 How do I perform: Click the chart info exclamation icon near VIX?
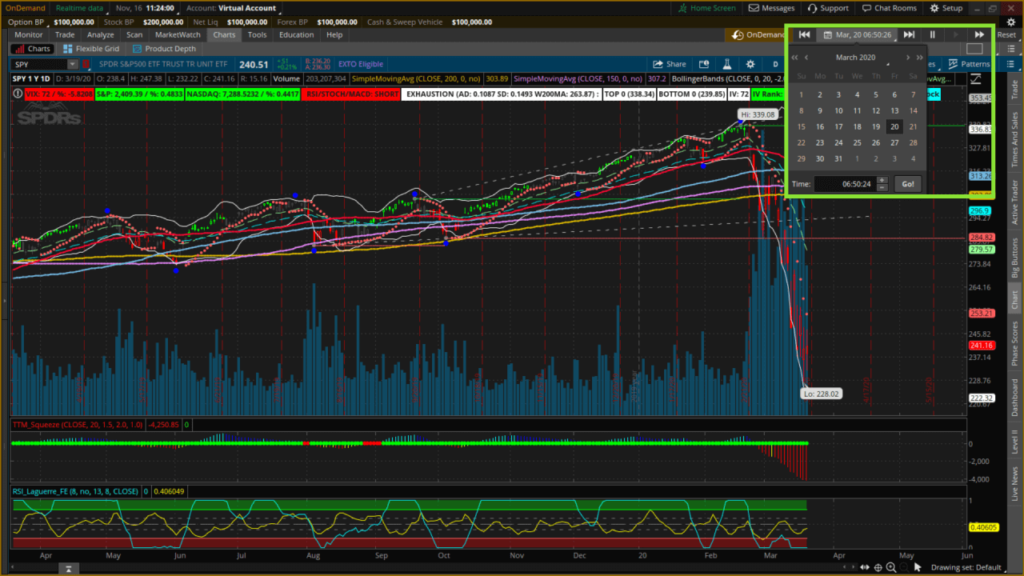coord(18,94)
